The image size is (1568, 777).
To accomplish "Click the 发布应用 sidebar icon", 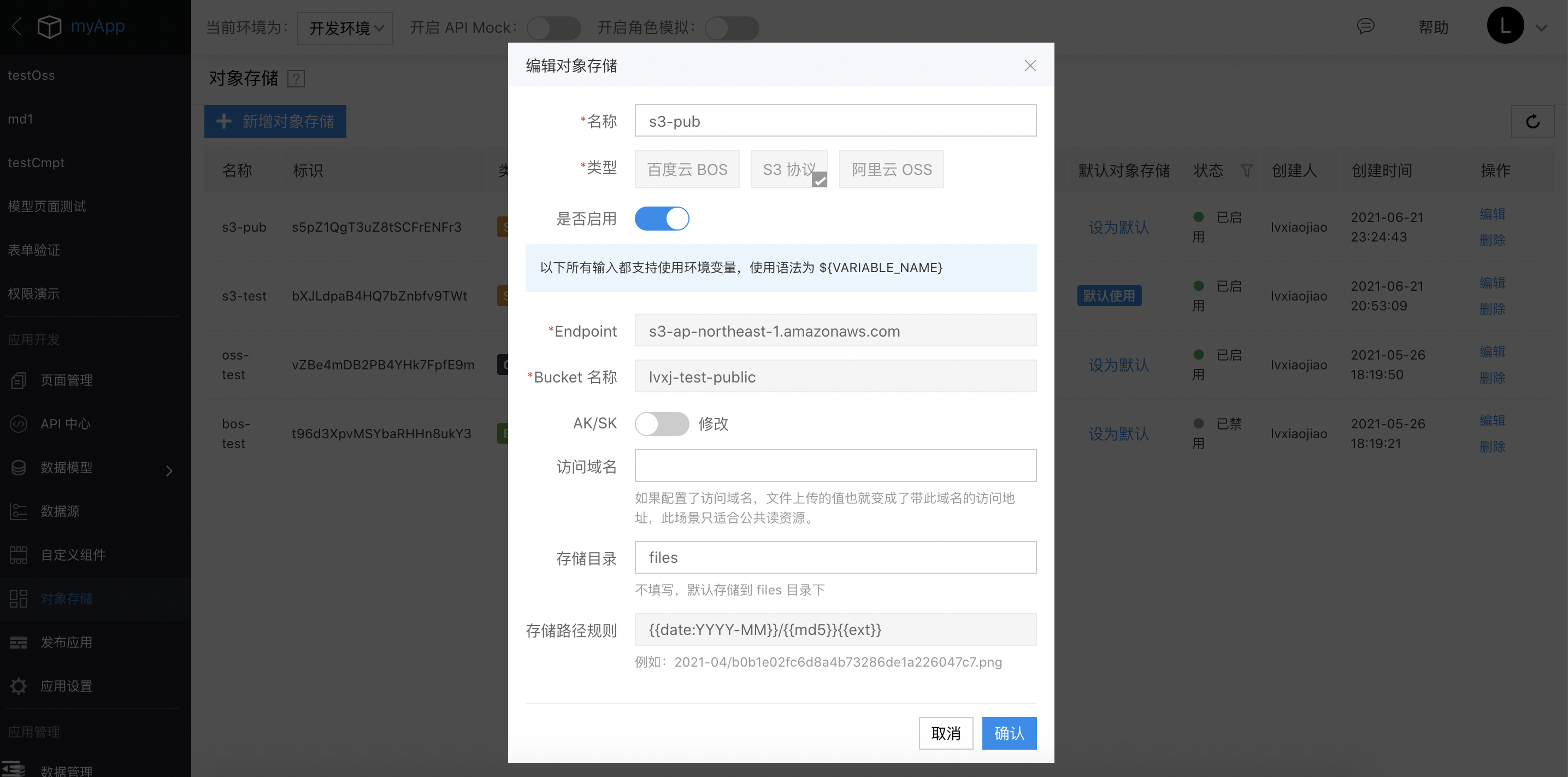I will [x=19, y=643].
